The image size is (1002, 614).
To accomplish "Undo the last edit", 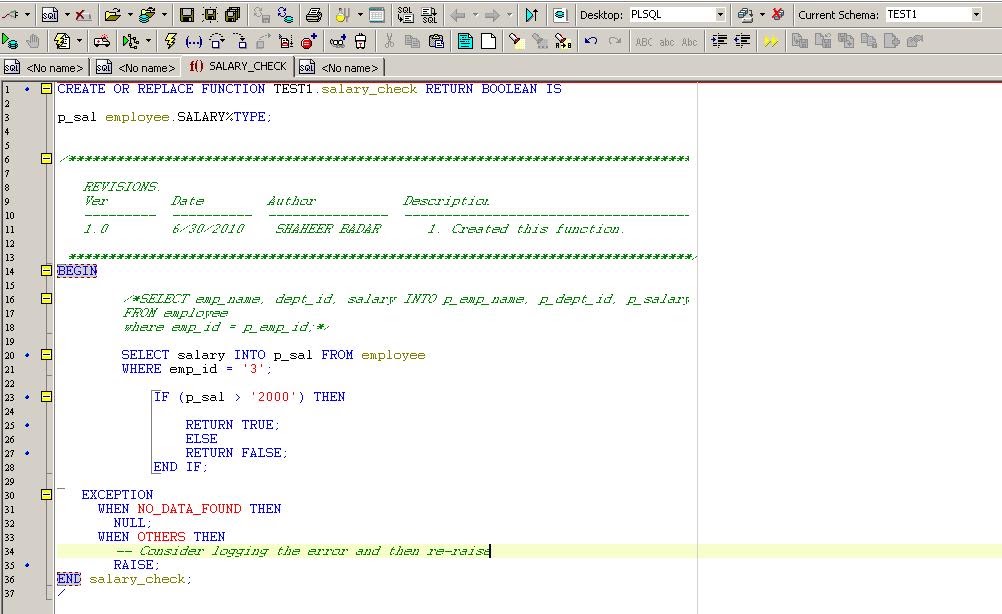I will [x=591, y=41].
